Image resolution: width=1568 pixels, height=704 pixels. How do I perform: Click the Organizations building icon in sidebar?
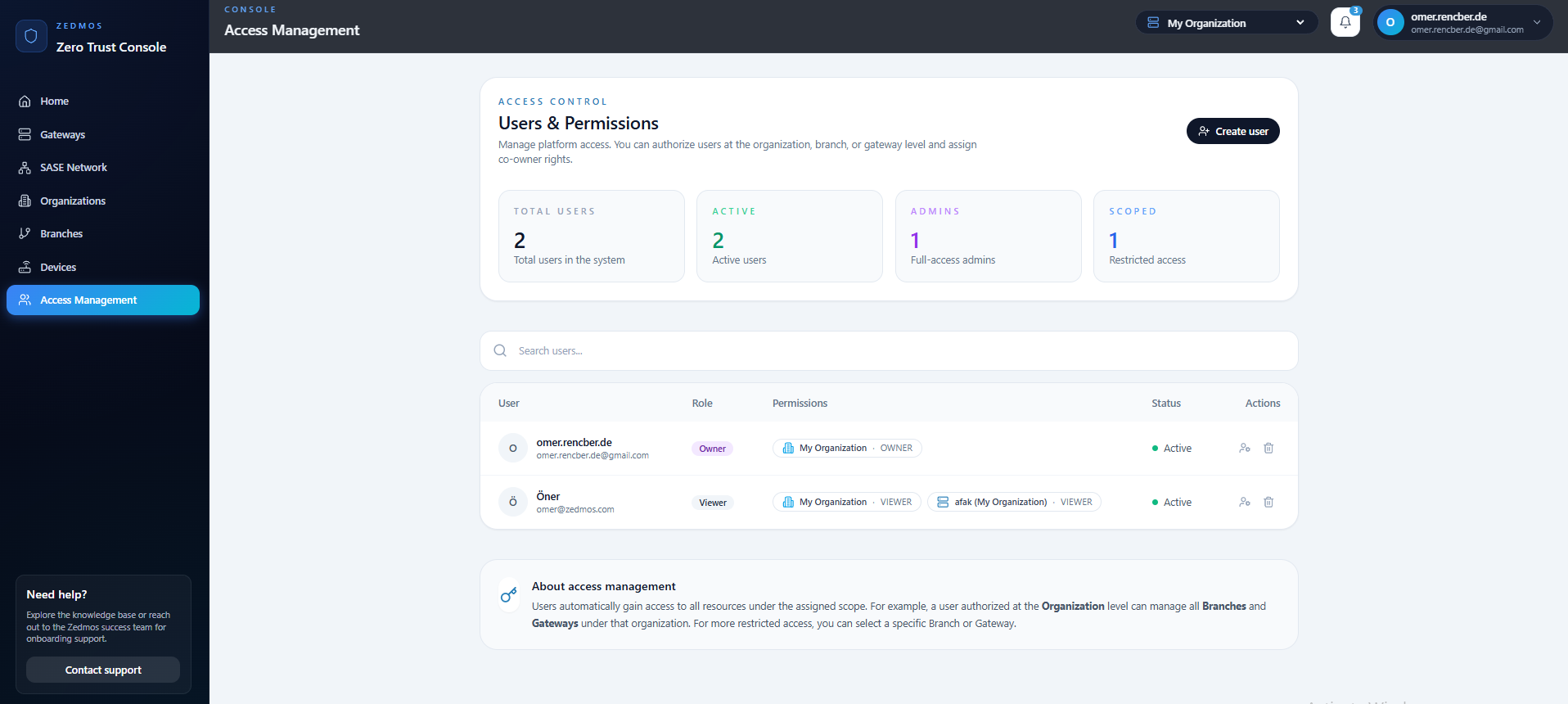point(25,201)
